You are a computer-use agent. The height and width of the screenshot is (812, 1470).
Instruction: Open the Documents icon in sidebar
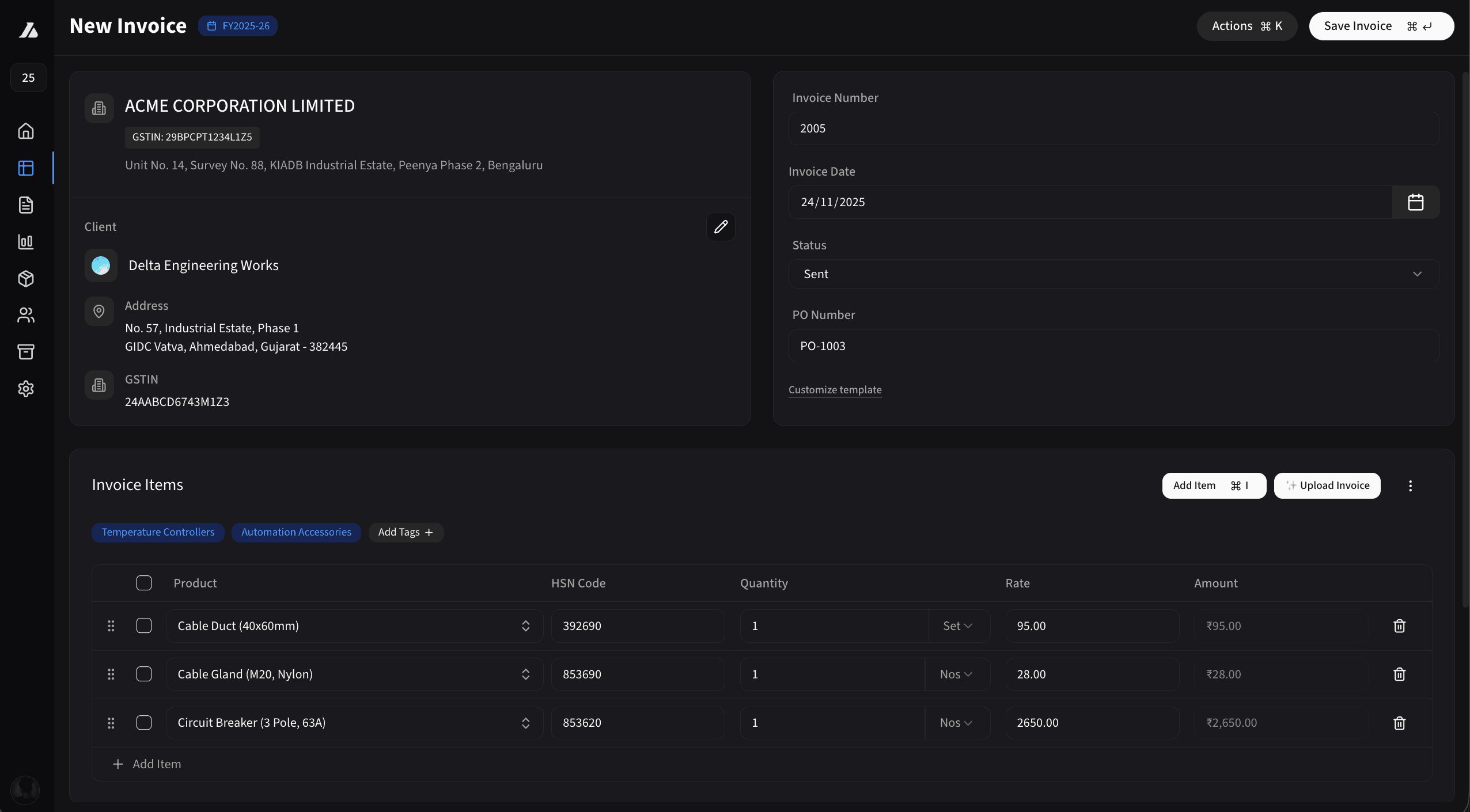pos(26,205)
